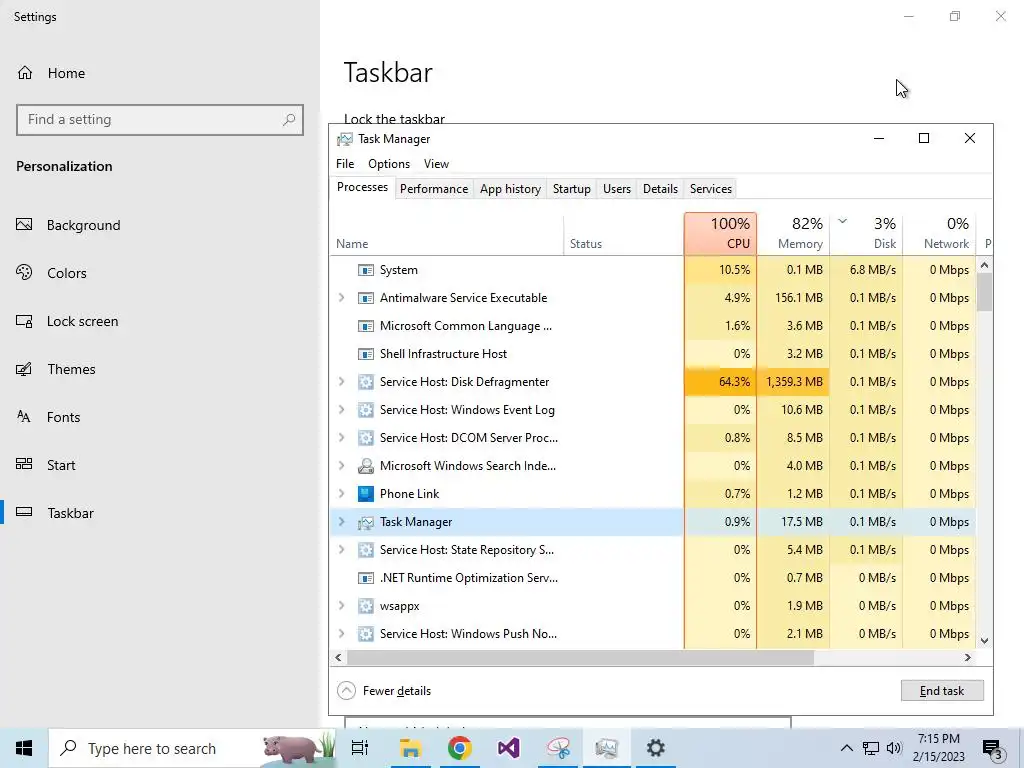The width and height of the screenshot is (1024, 768).
Task: Expand Service Host: State Repository group
Action: click(x=342, y=550)
